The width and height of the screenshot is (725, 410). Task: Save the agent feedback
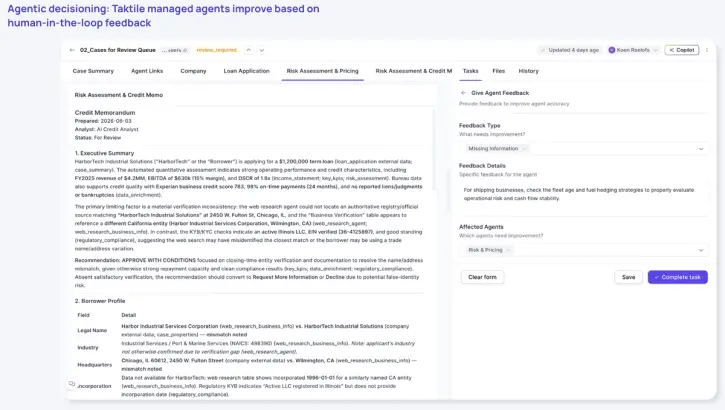628,277
